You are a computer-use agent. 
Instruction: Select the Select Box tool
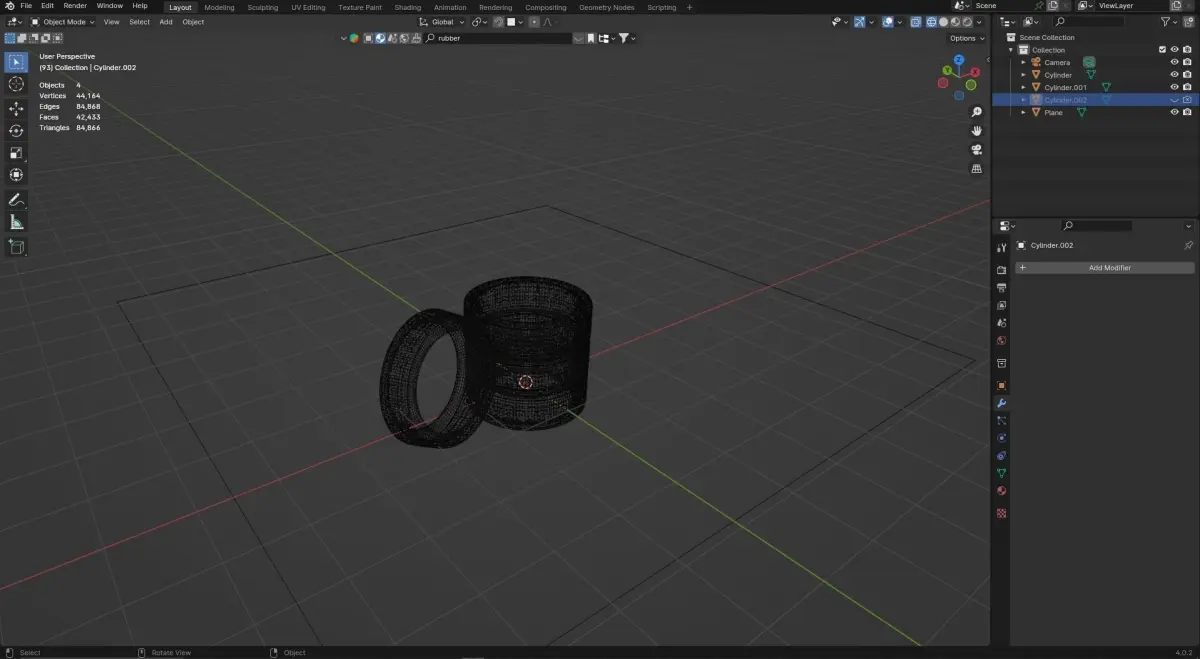tap(16, 62)
